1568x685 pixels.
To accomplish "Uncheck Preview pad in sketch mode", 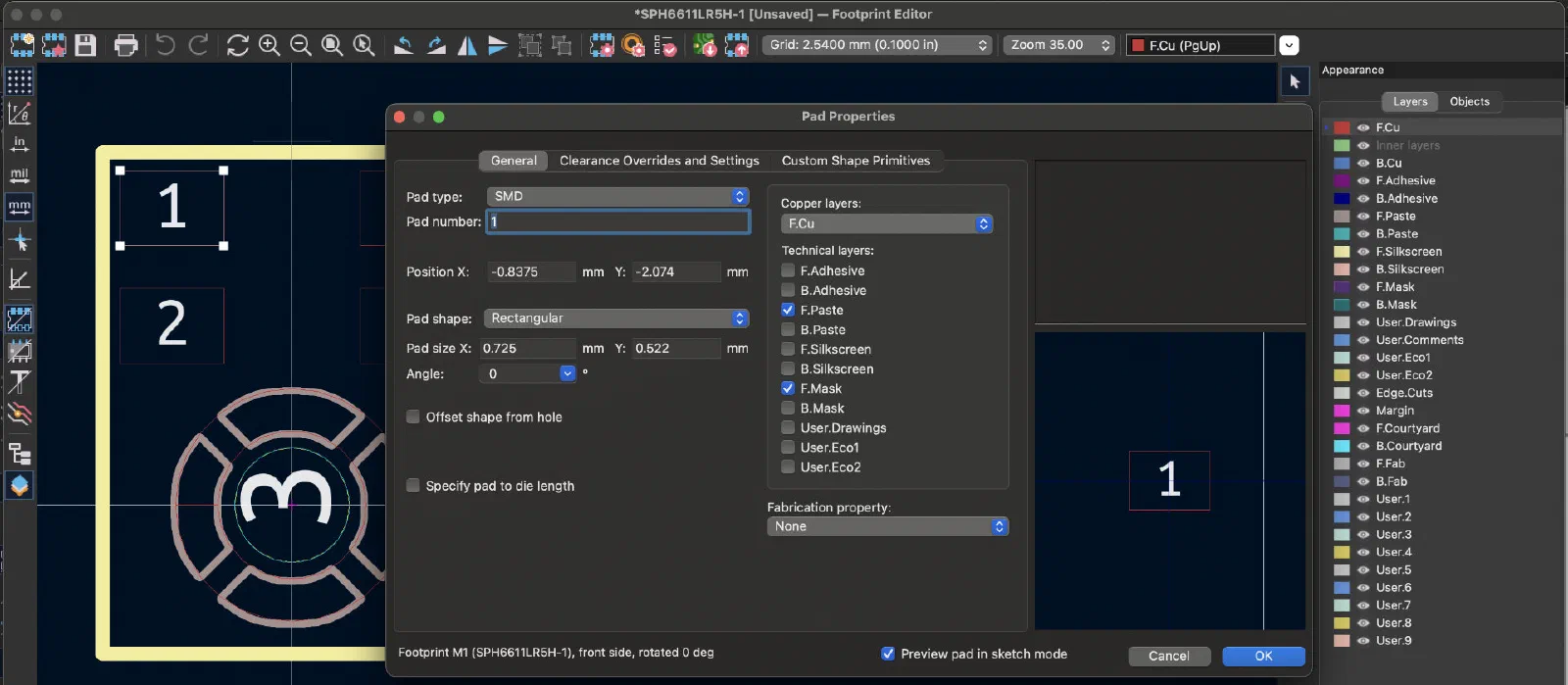I will click(x=888, y=654).
